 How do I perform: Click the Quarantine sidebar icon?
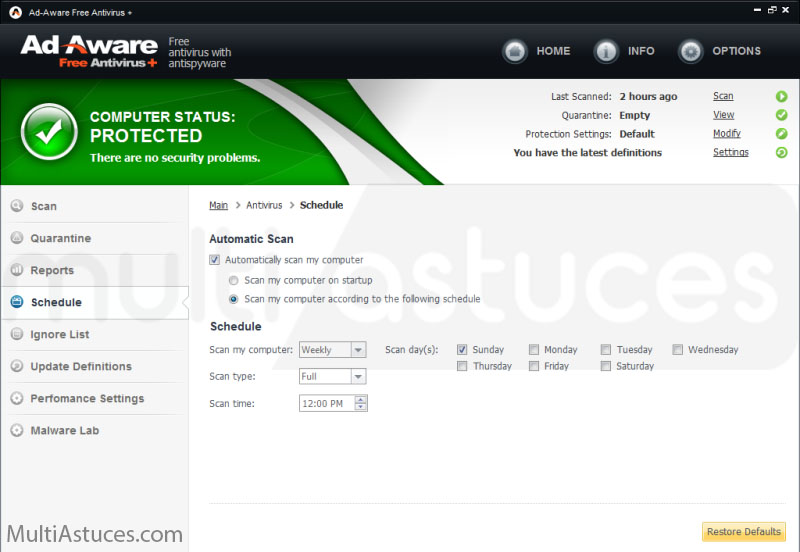(17, 238)
